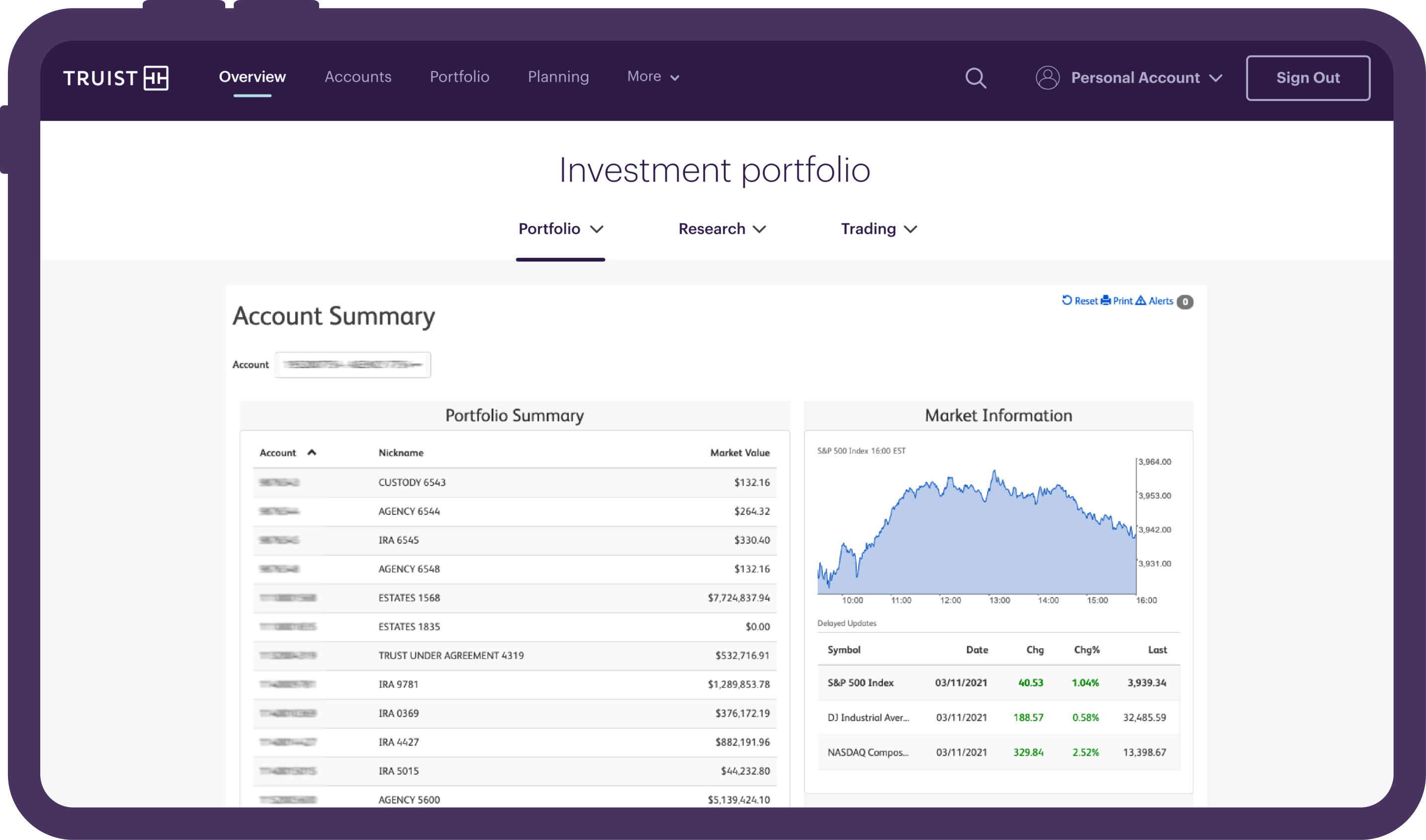The width and height of the screenshot is (1426, 840).
Task: Click the search magnifier icon
Action: [974, 78]
